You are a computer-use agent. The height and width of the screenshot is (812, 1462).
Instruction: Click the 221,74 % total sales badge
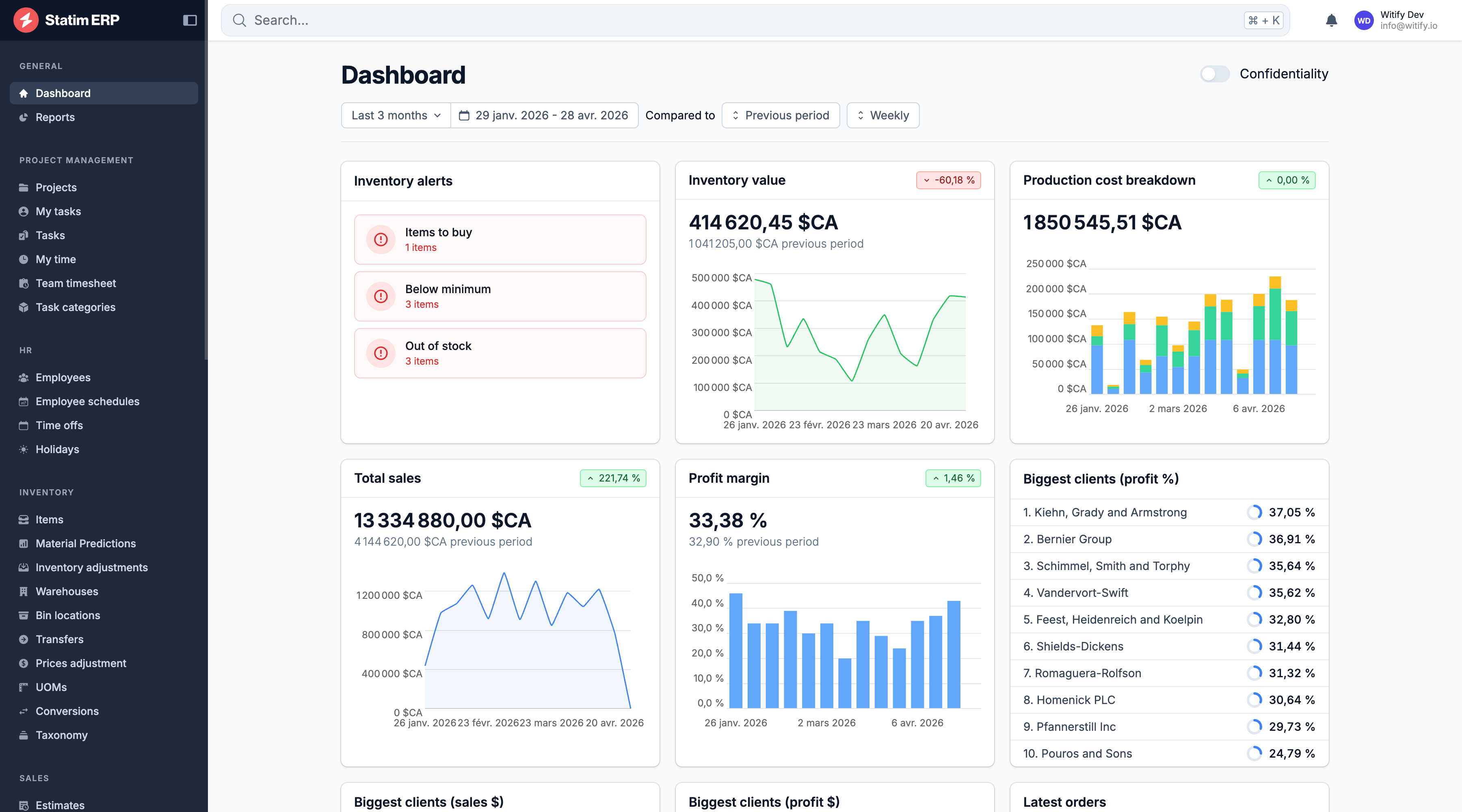(613, 478)
